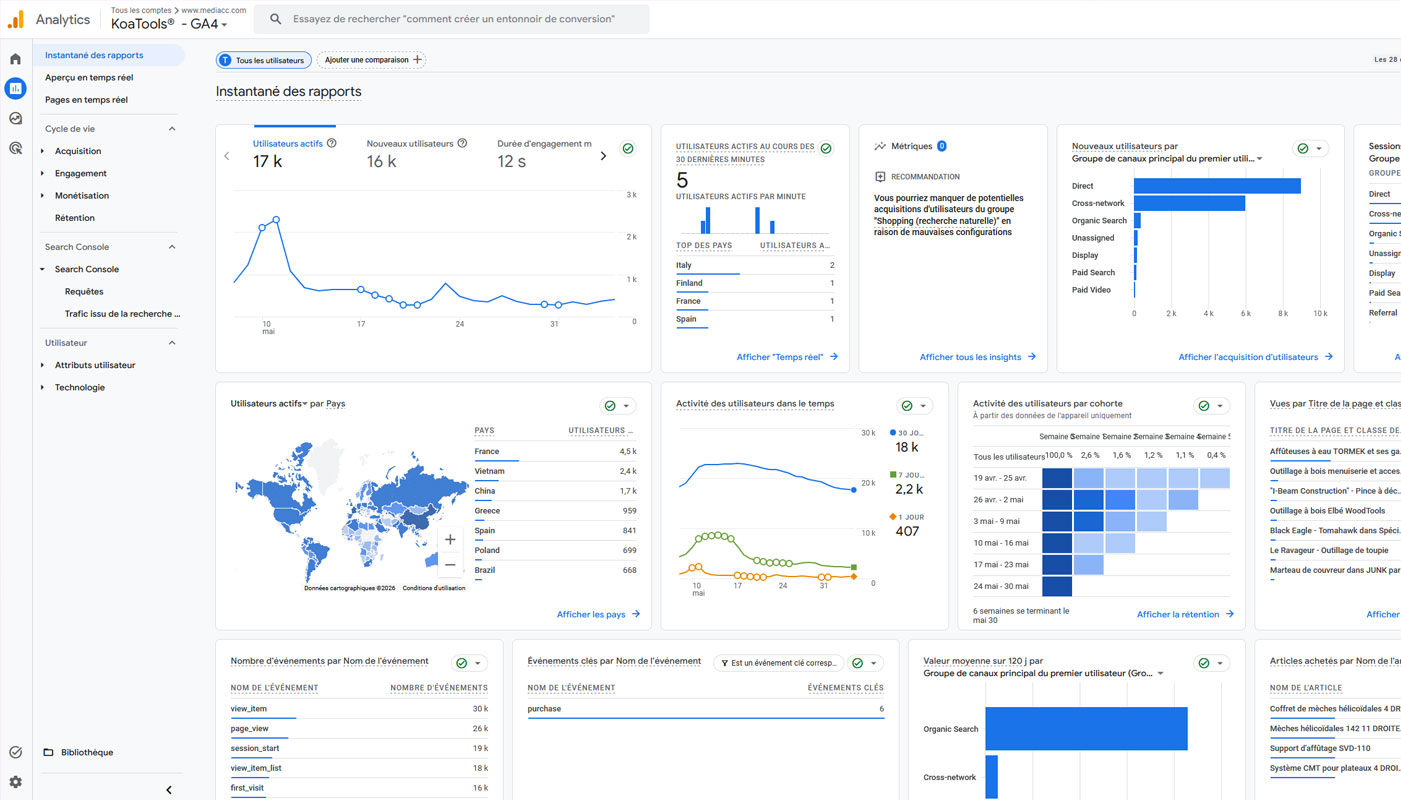Click the Tous les utilisateurs segment chip

point(264,60)
